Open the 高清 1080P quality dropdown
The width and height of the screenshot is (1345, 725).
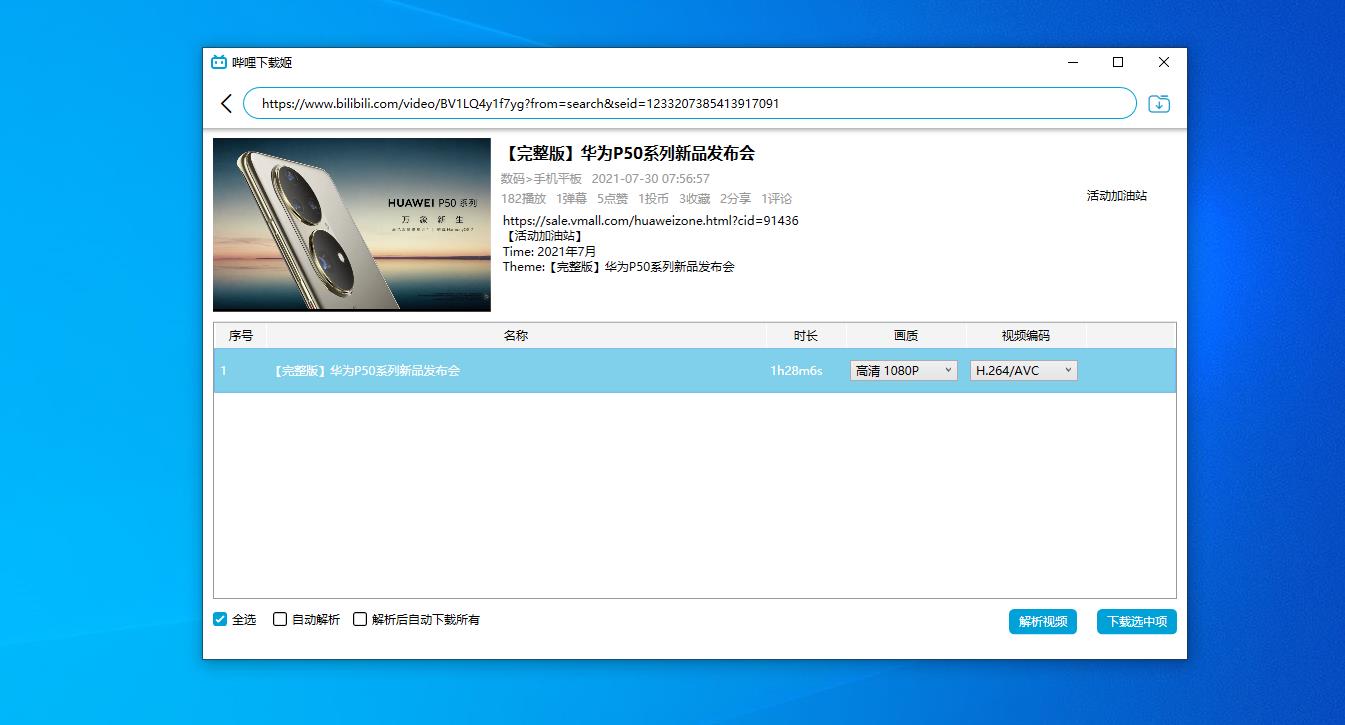[x=903, y=370]
